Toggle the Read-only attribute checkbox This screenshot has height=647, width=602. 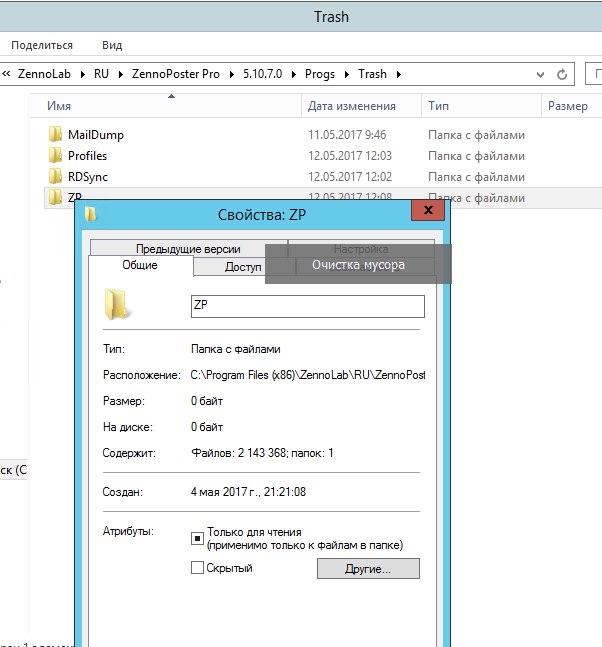pos(197,538)
